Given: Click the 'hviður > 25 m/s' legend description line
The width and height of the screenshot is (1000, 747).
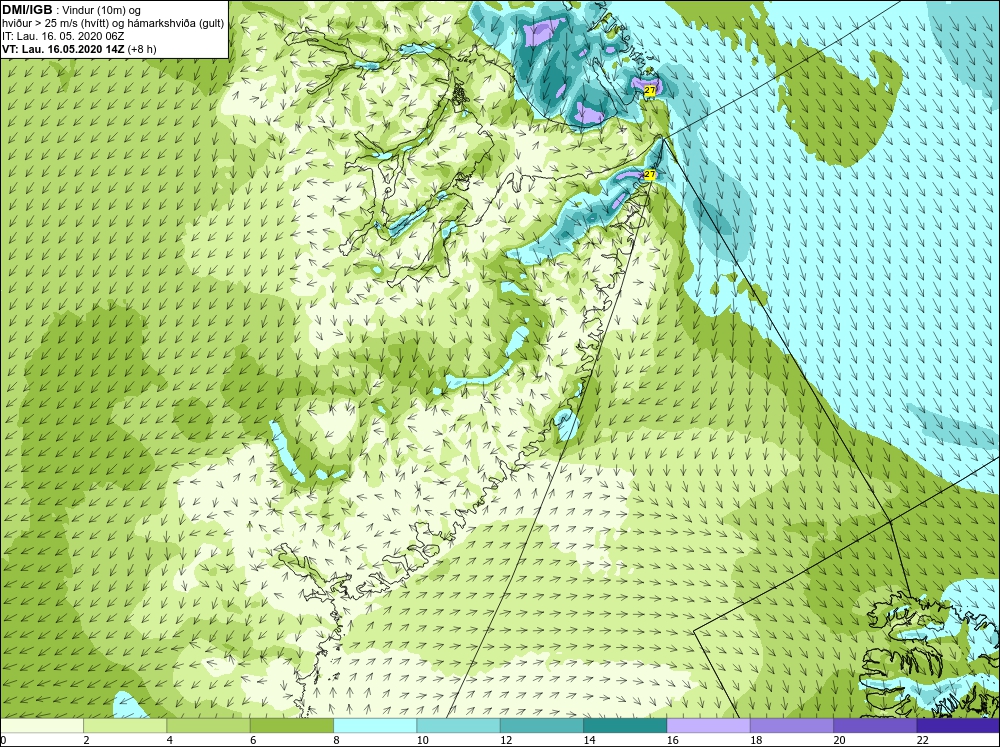Looking at the screenshot, I should (x=113, y=24).
